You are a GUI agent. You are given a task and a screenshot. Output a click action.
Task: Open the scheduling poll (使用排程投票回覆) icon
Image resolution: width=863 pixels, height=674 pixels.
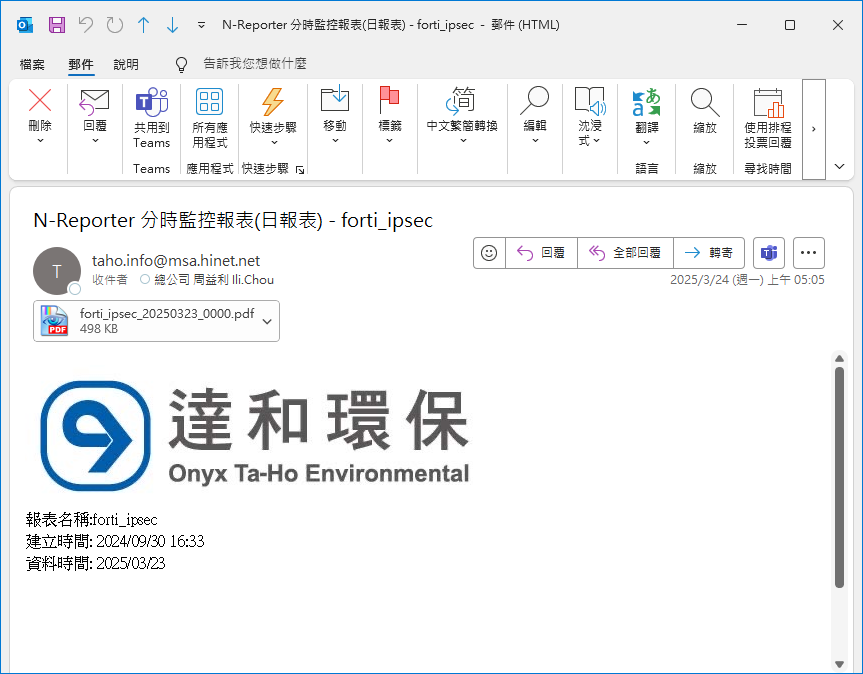click(768, 101)
